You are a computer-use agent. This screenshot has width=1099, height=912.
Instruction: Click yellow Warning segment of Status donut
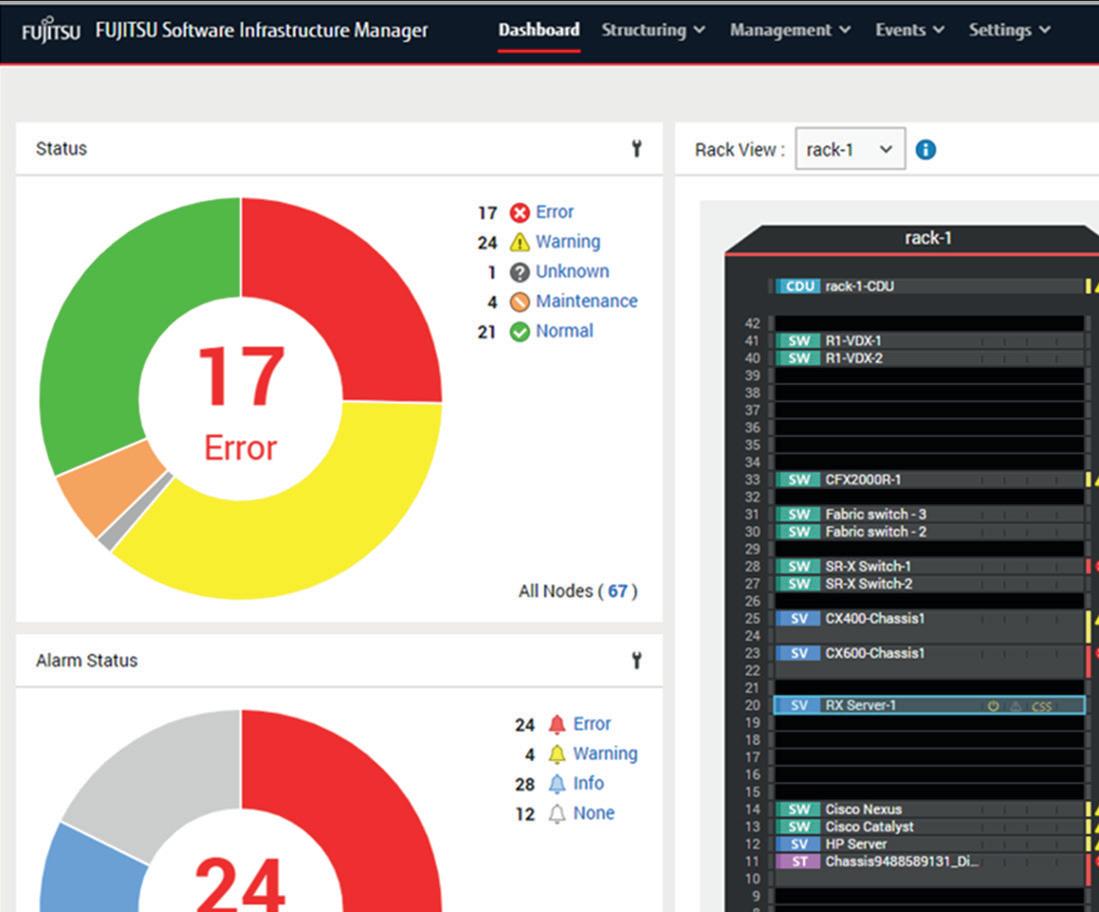(315, 526)
